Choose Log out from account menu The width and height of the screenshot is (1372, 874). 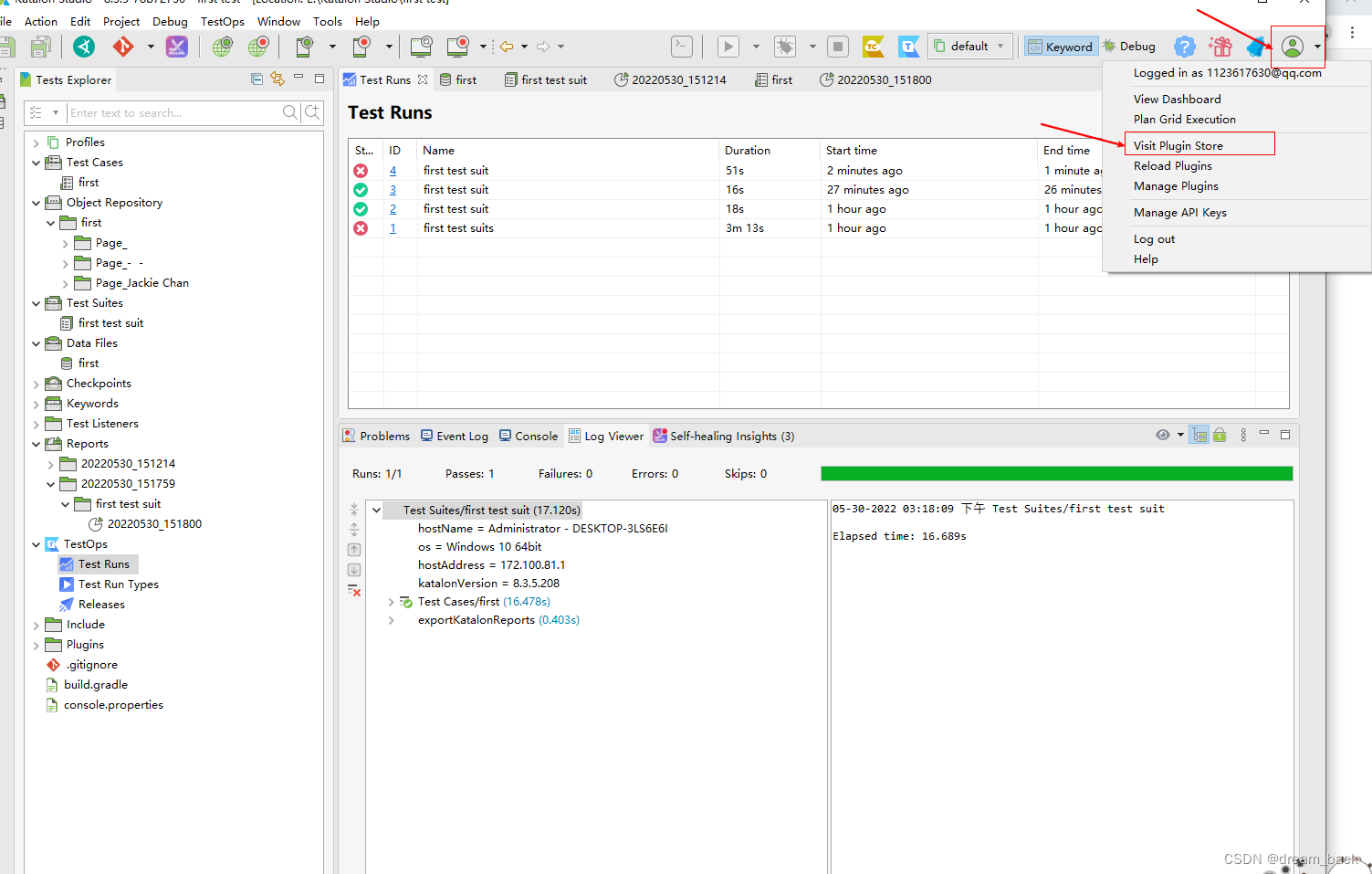pos(1154,239)
